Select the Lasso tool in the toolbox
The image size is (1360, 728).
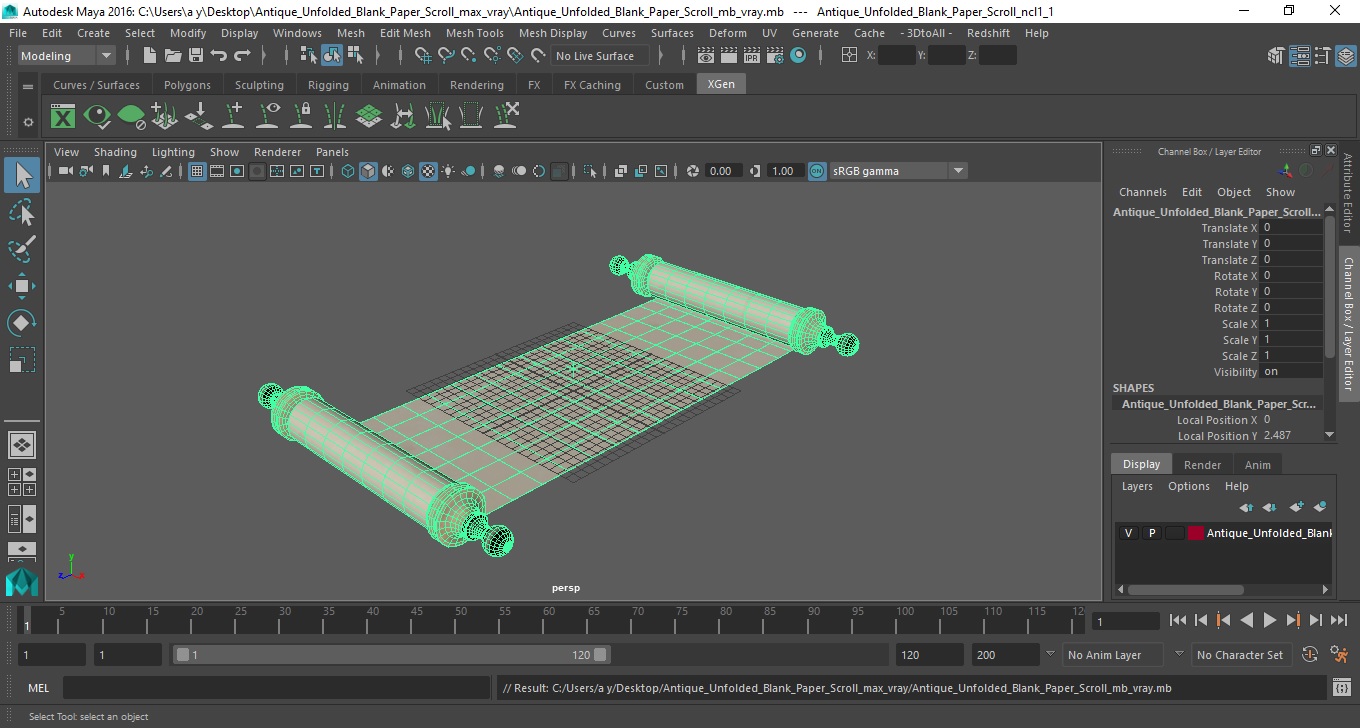(x=22, y=212)
